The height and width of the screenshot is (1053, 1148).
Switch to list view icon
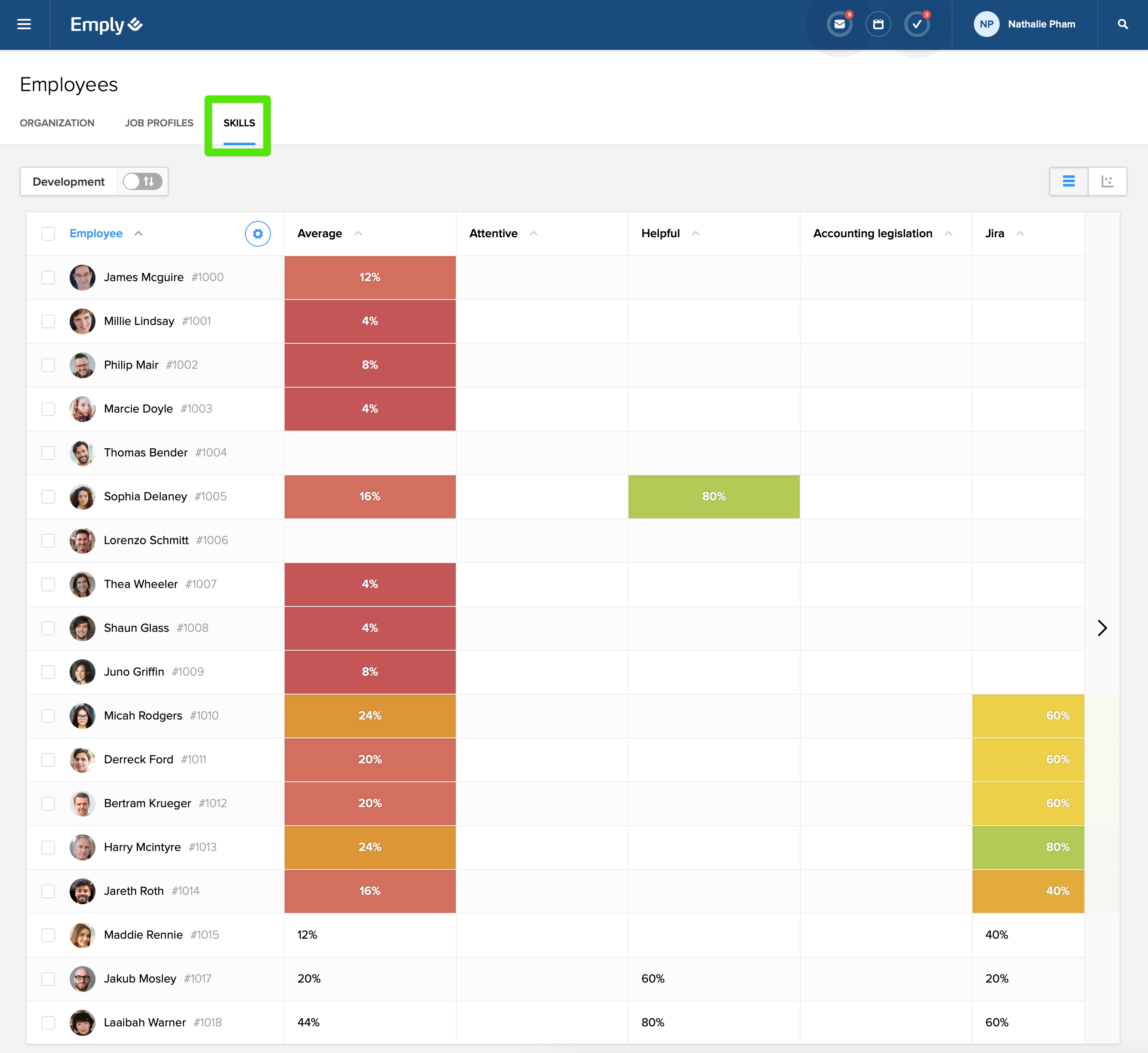1068,181
